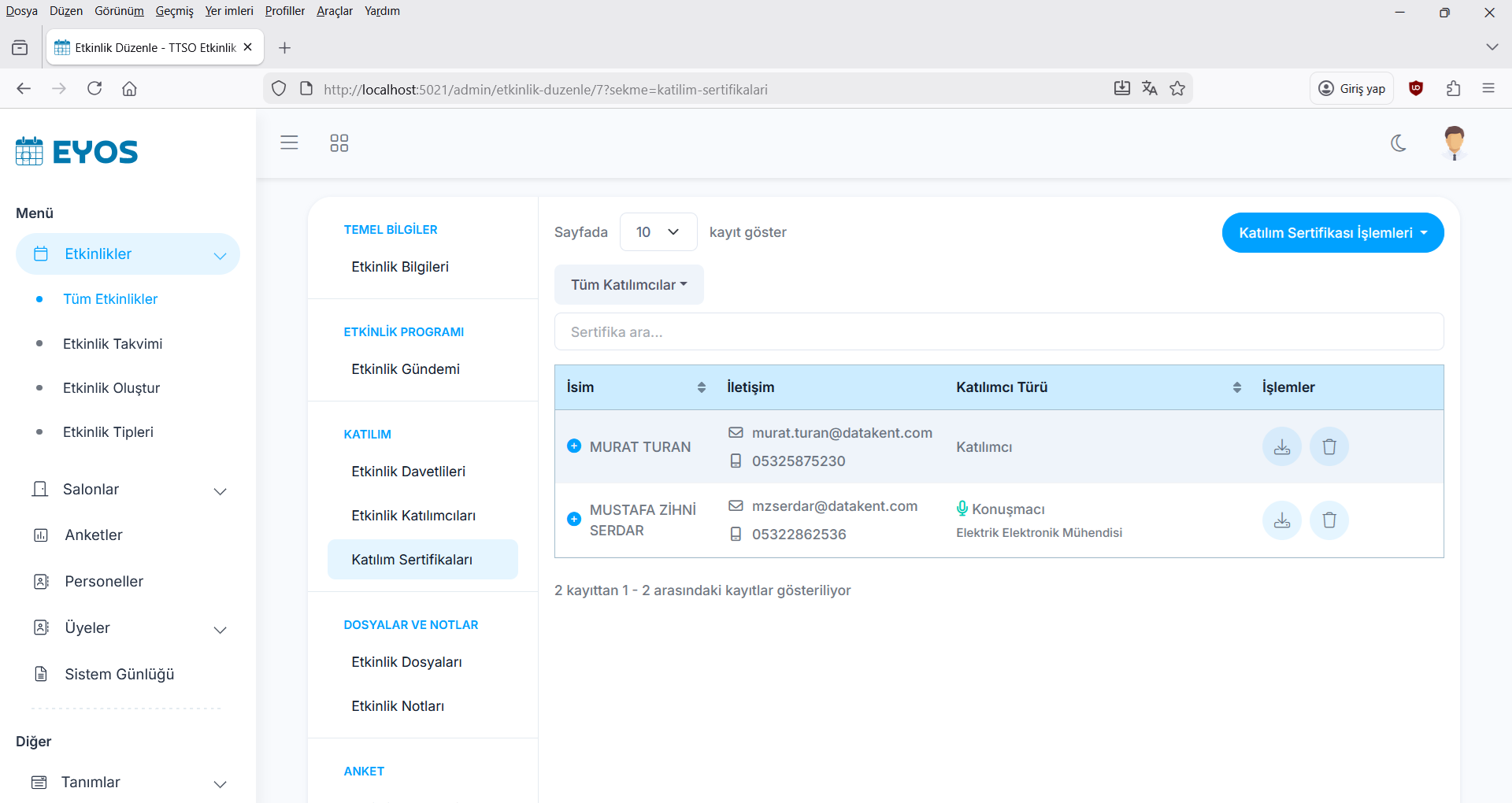This screenshot has height=803, width=1512.
Task: Open the apps grid icon
Action: 339,143
